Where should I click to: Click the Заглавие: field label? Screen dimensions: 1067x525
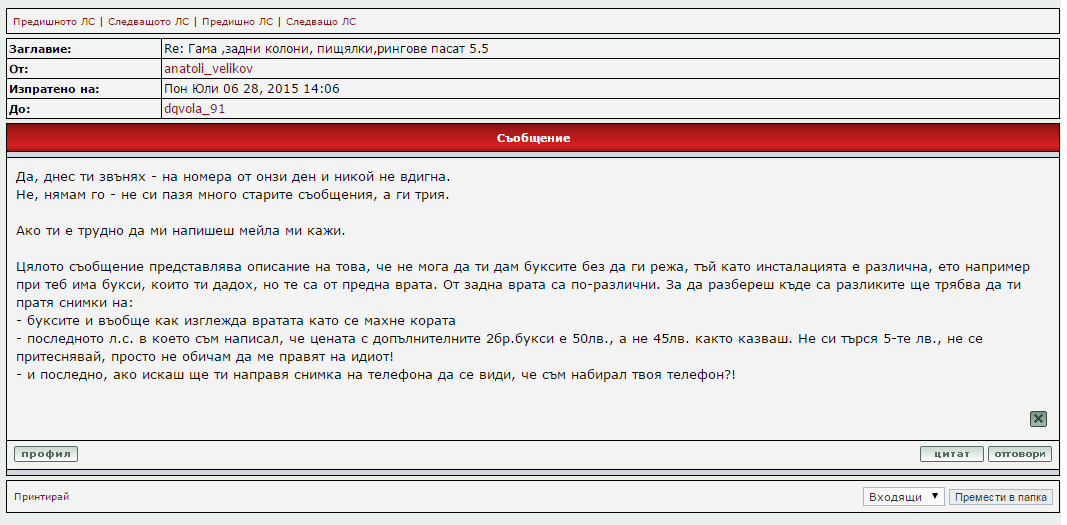(x=40, y=49)
